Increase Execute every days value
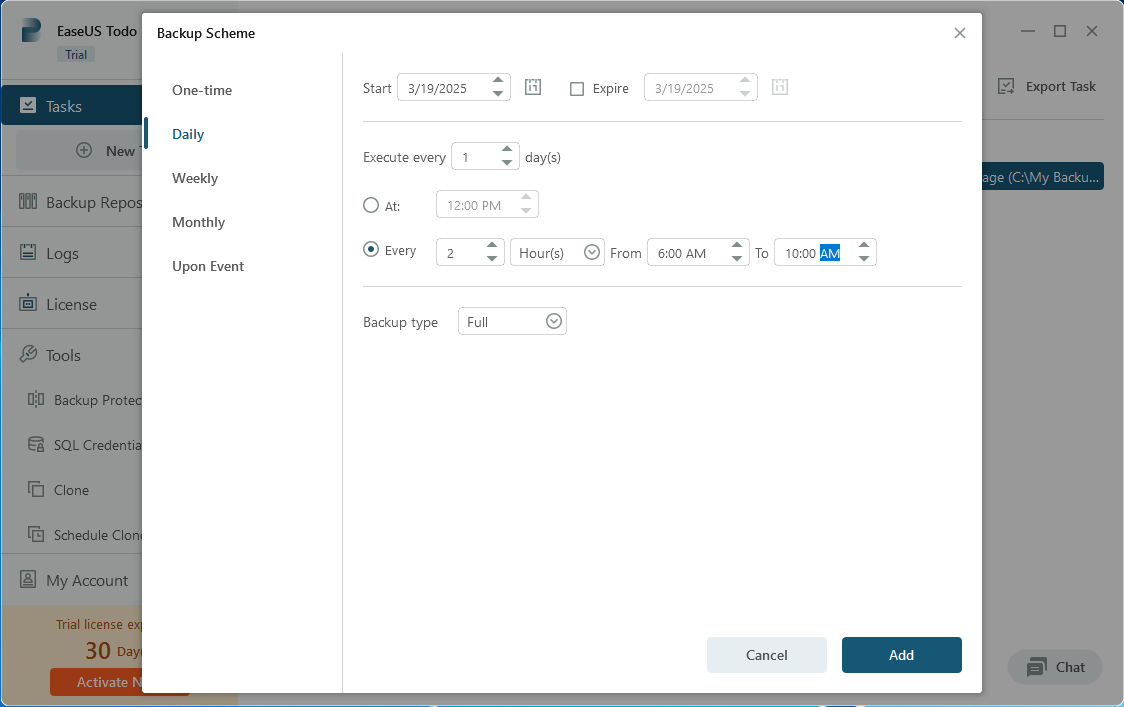This screenshot has height=707, width=1124. click(x=507, y=150)
